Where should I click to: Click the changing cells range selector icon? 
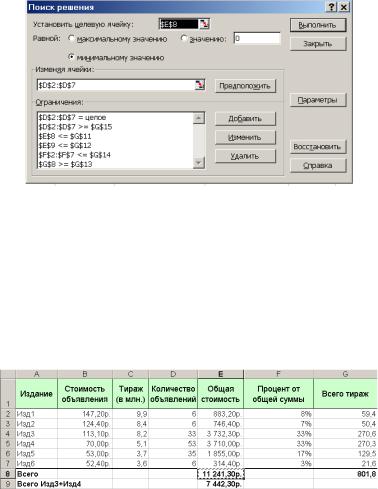(199, 85)
